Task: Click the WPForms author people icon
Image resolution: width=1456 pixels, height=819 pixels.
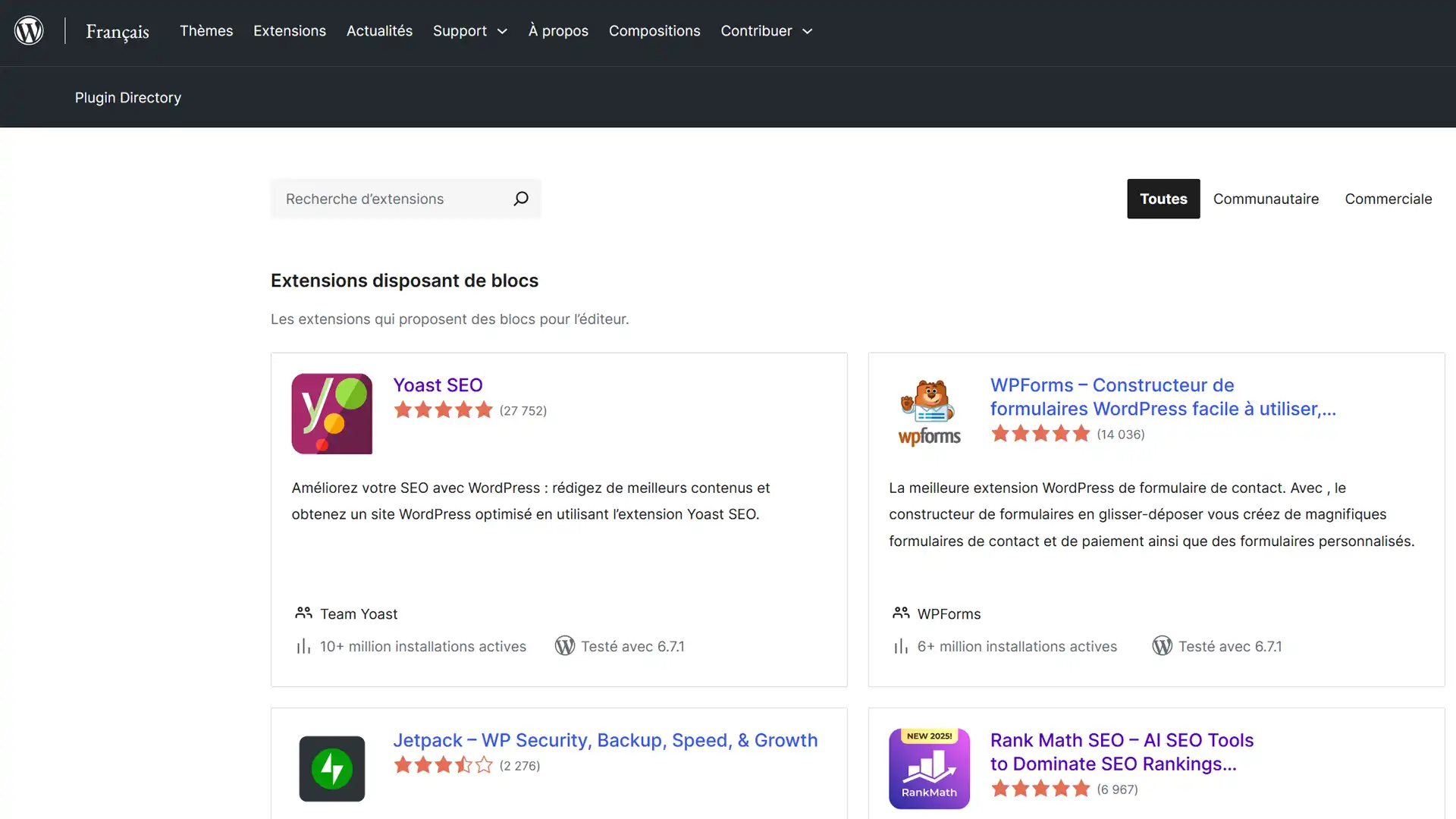Action: (x=901, y=613)
